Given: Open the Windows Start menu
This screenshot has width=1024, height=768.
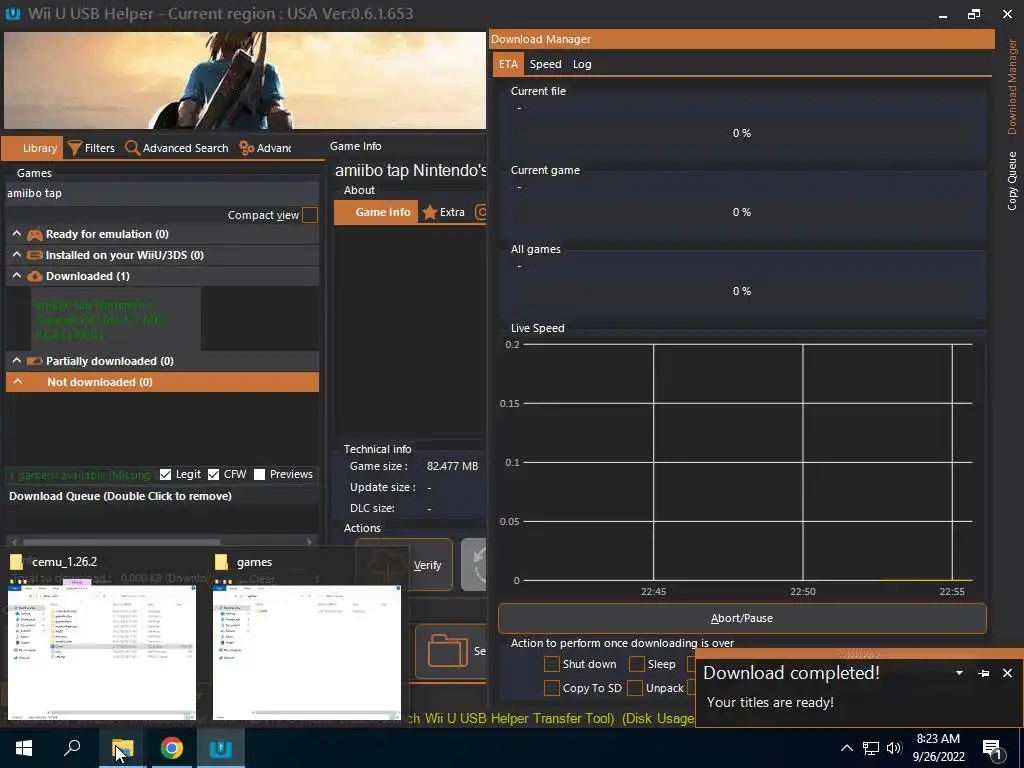Looking at the screenshot, I should [x=24, y=748].
